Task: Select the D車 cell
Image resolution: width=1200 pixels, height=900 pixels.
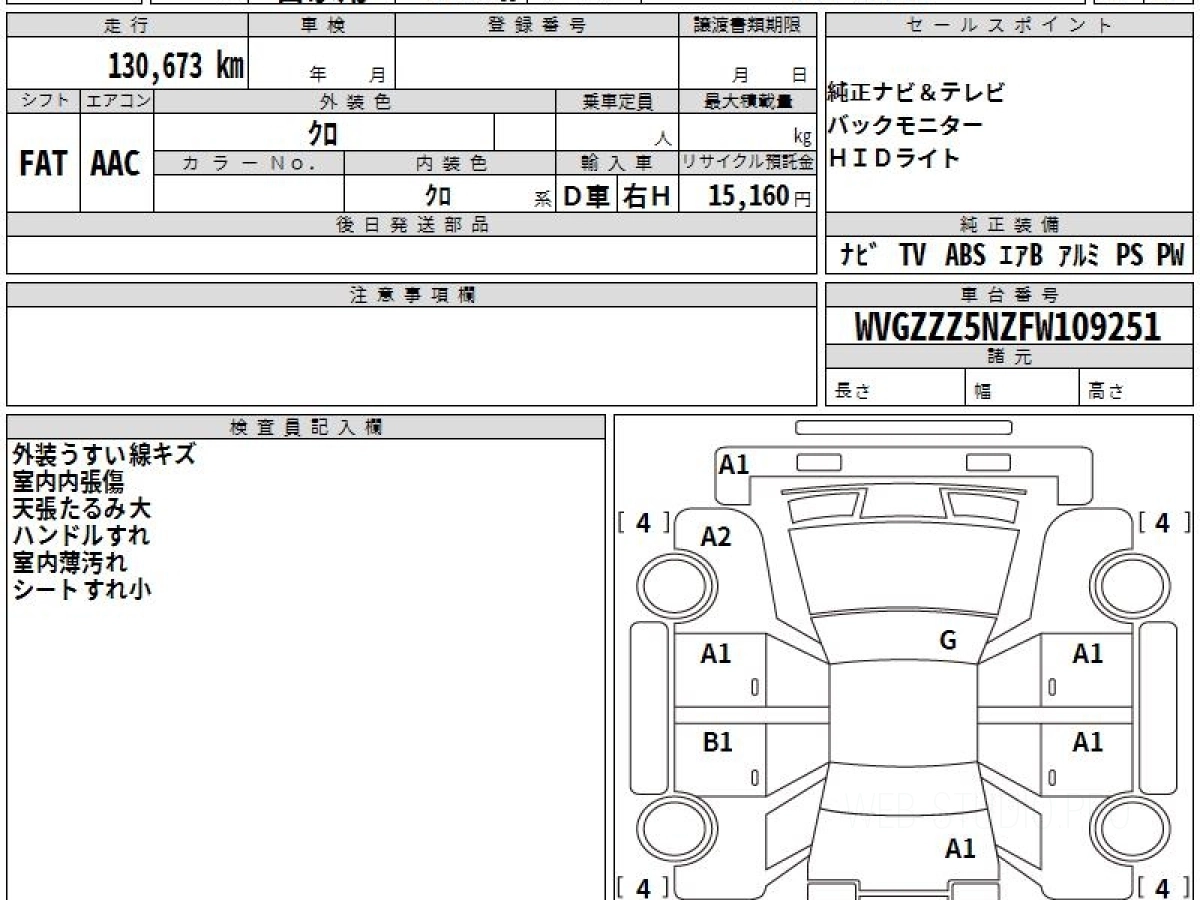Action: 587,196
